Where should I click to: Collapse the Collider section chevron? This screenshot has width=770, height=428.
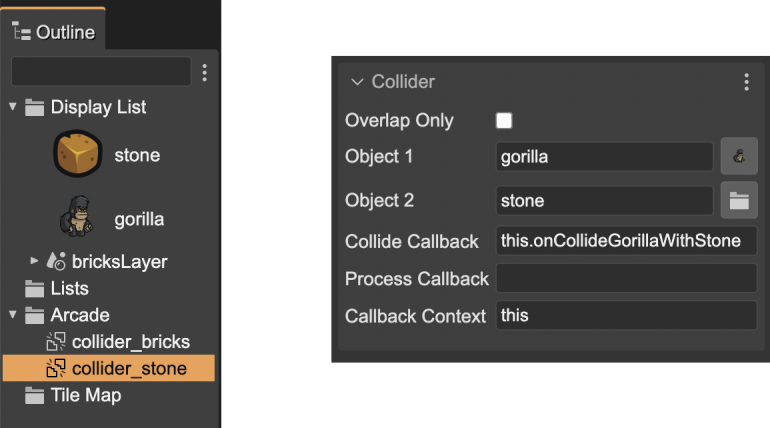point(357,82)
